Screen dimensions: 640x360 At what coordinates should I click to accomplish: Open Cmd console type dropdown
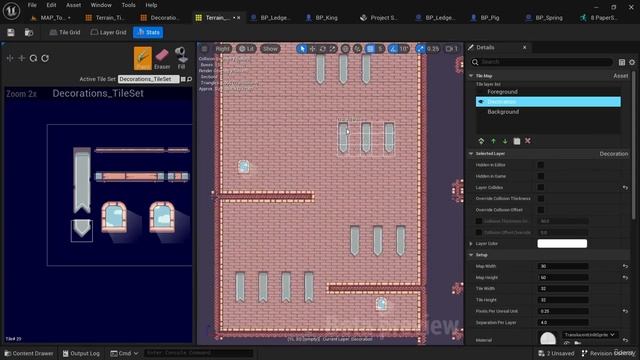point(125,353)
